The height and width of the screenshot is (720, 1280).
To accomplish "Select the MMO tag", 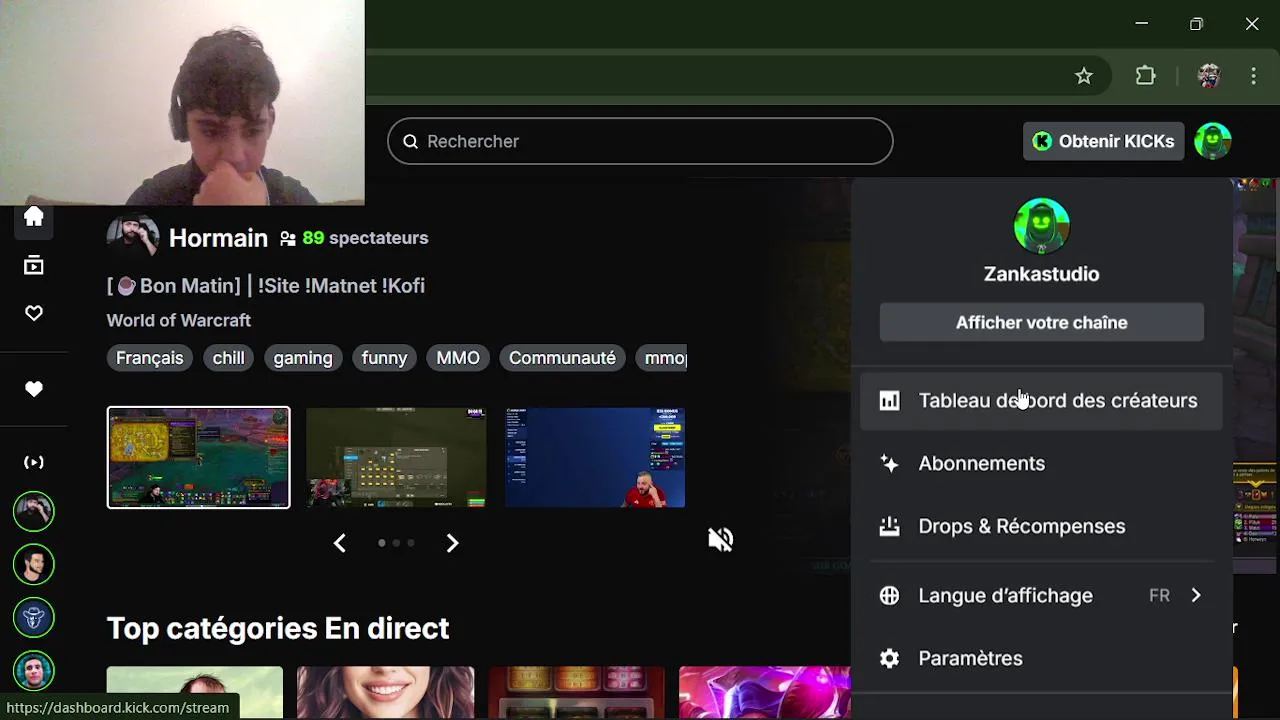I will pyautogui.click(x=458, y=358).
